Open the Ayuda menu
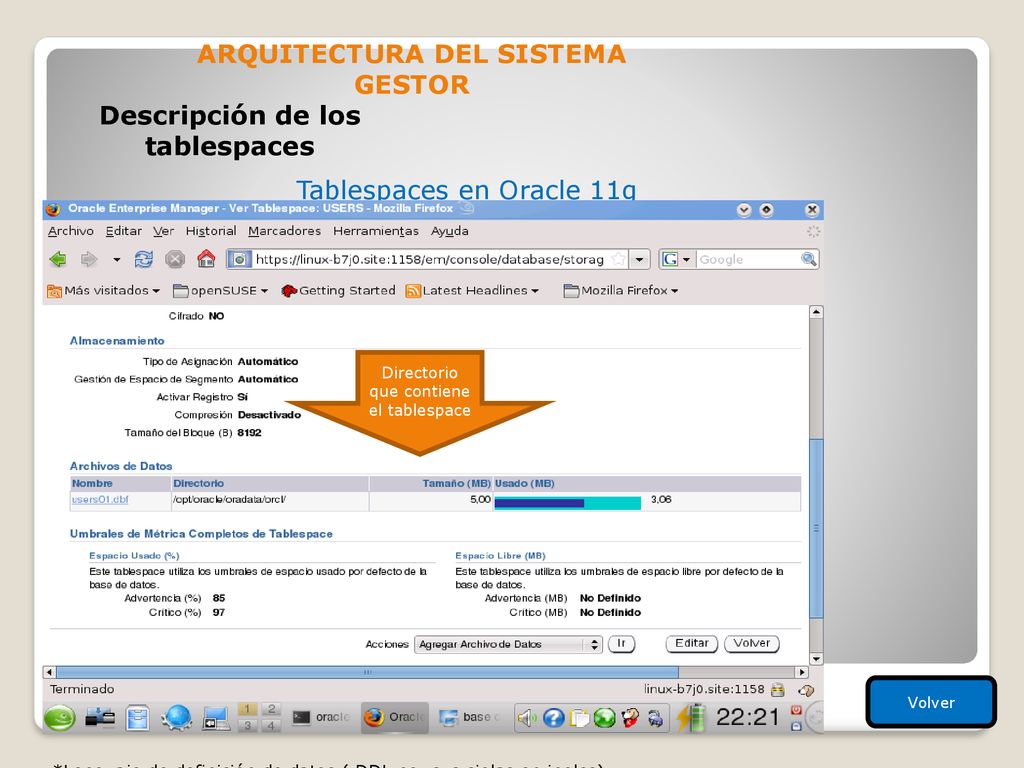This screenshot has height=768, width=1024. click(x=449, y=231)
